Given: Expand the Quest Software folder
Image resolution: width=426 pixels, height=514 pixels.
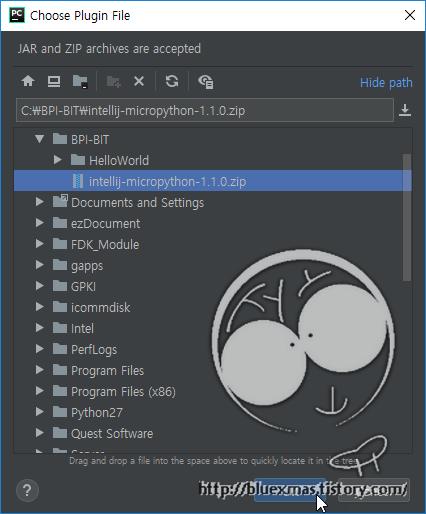Looking at the screenshot, I should 40,433.
